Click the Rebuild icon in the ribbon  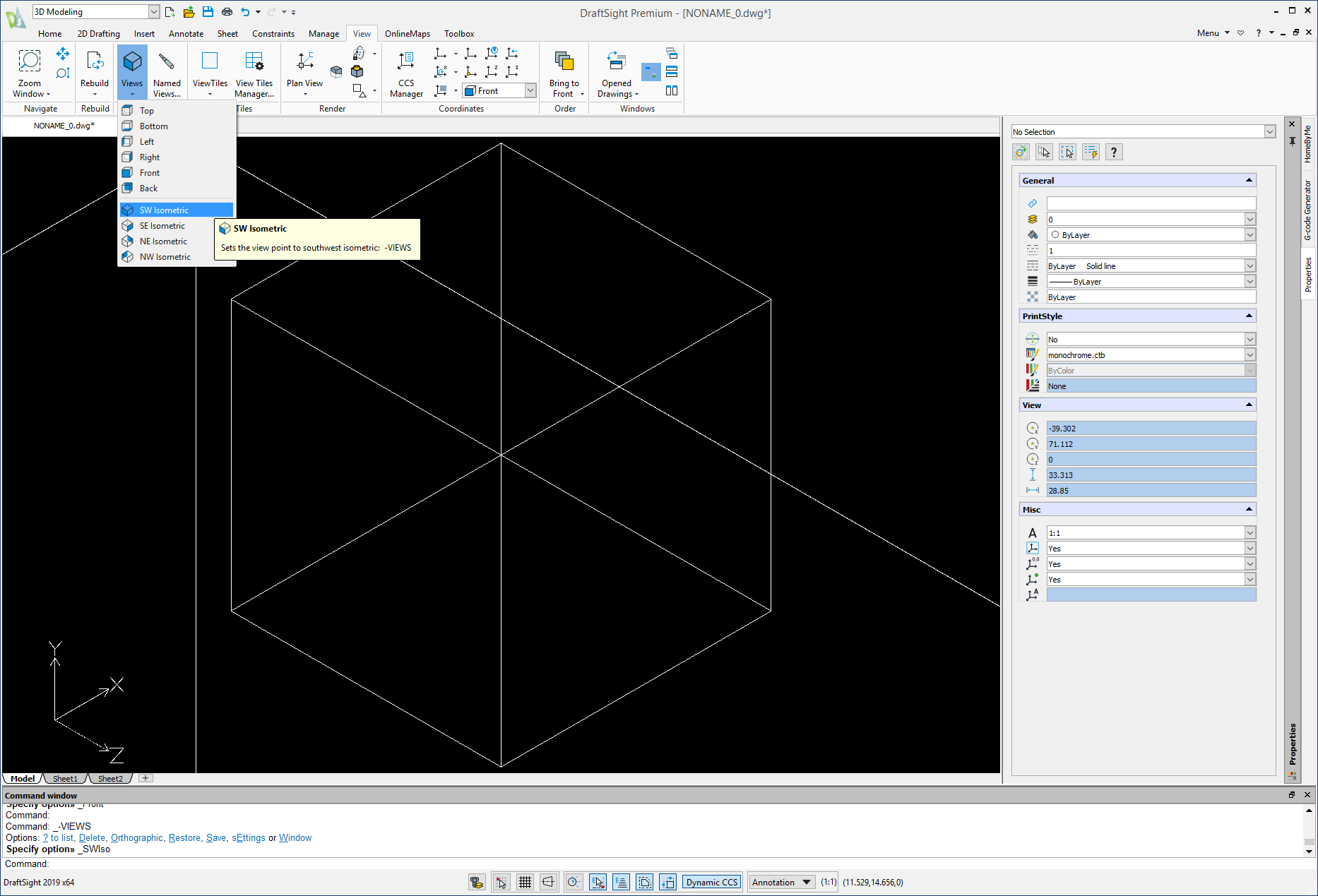94,62
